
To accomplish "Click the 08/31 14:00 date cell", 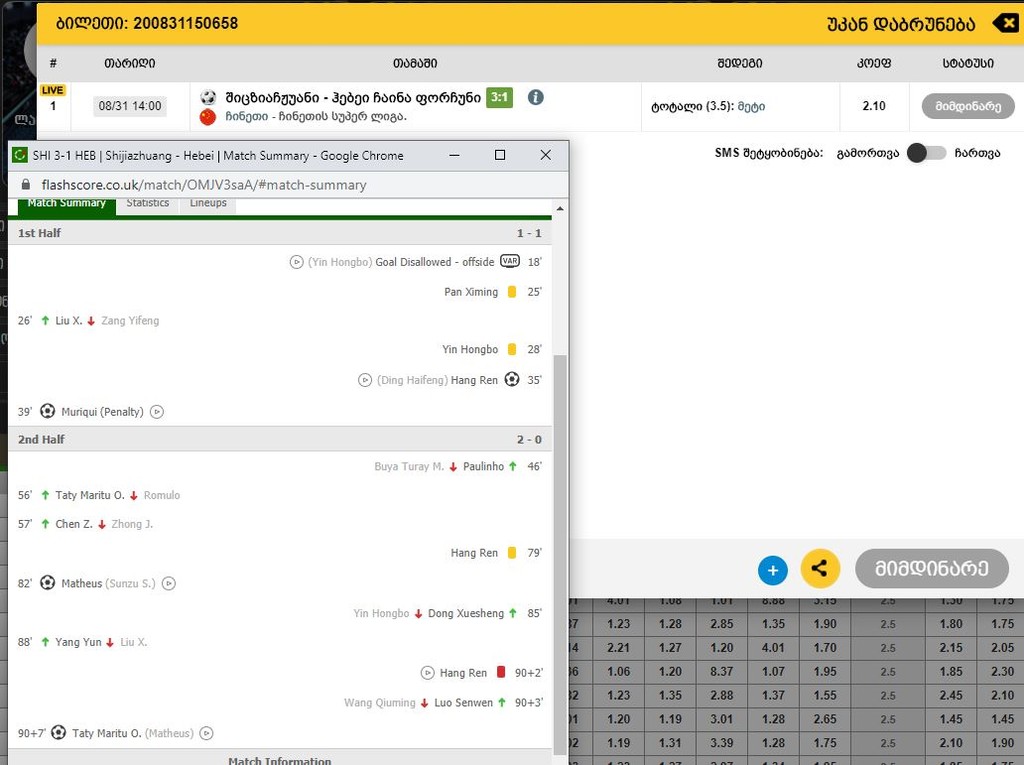I will [130, 106].
